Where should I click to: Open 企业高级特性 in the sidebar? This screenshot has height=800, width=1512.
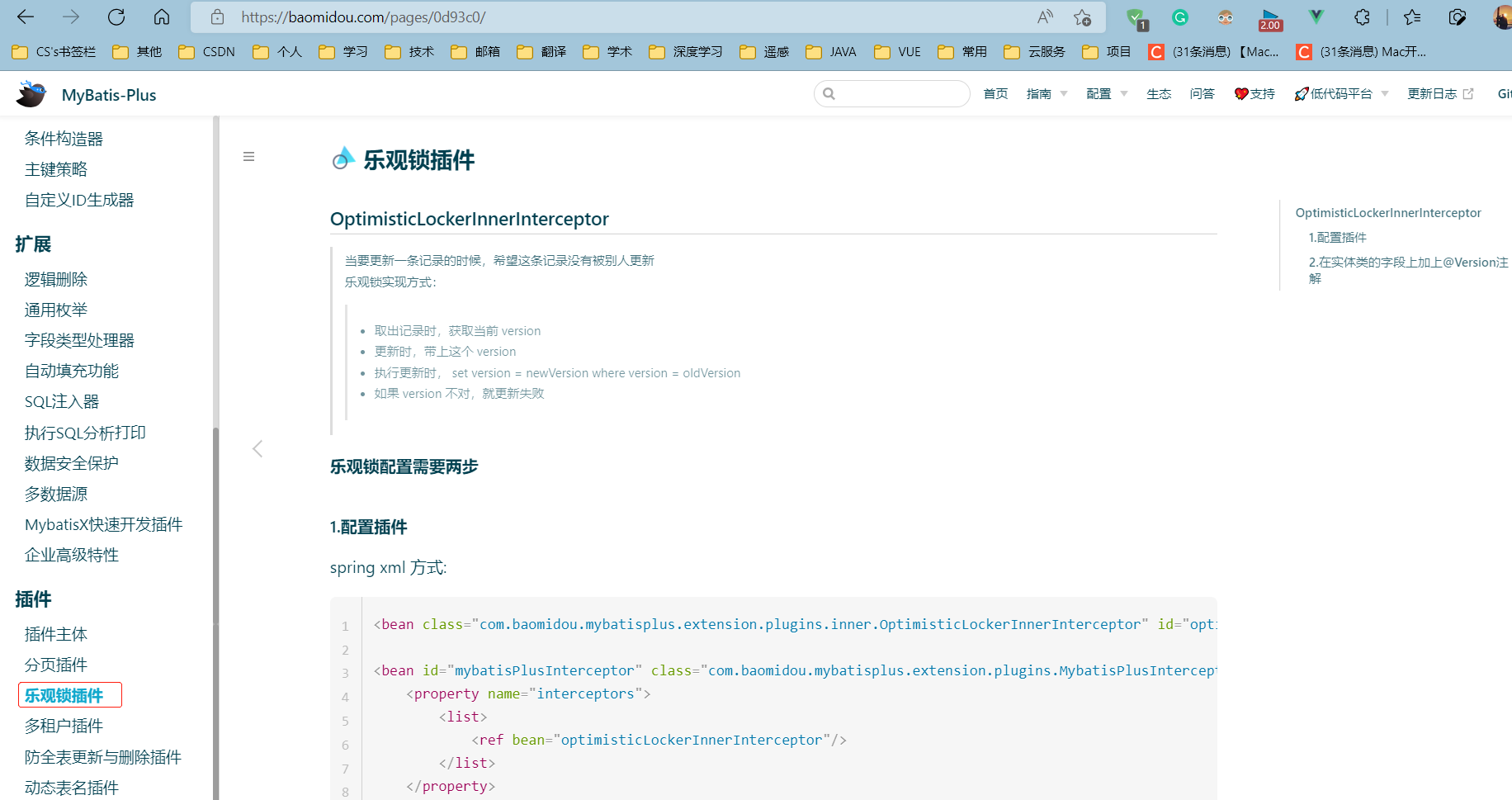(72, 555)
